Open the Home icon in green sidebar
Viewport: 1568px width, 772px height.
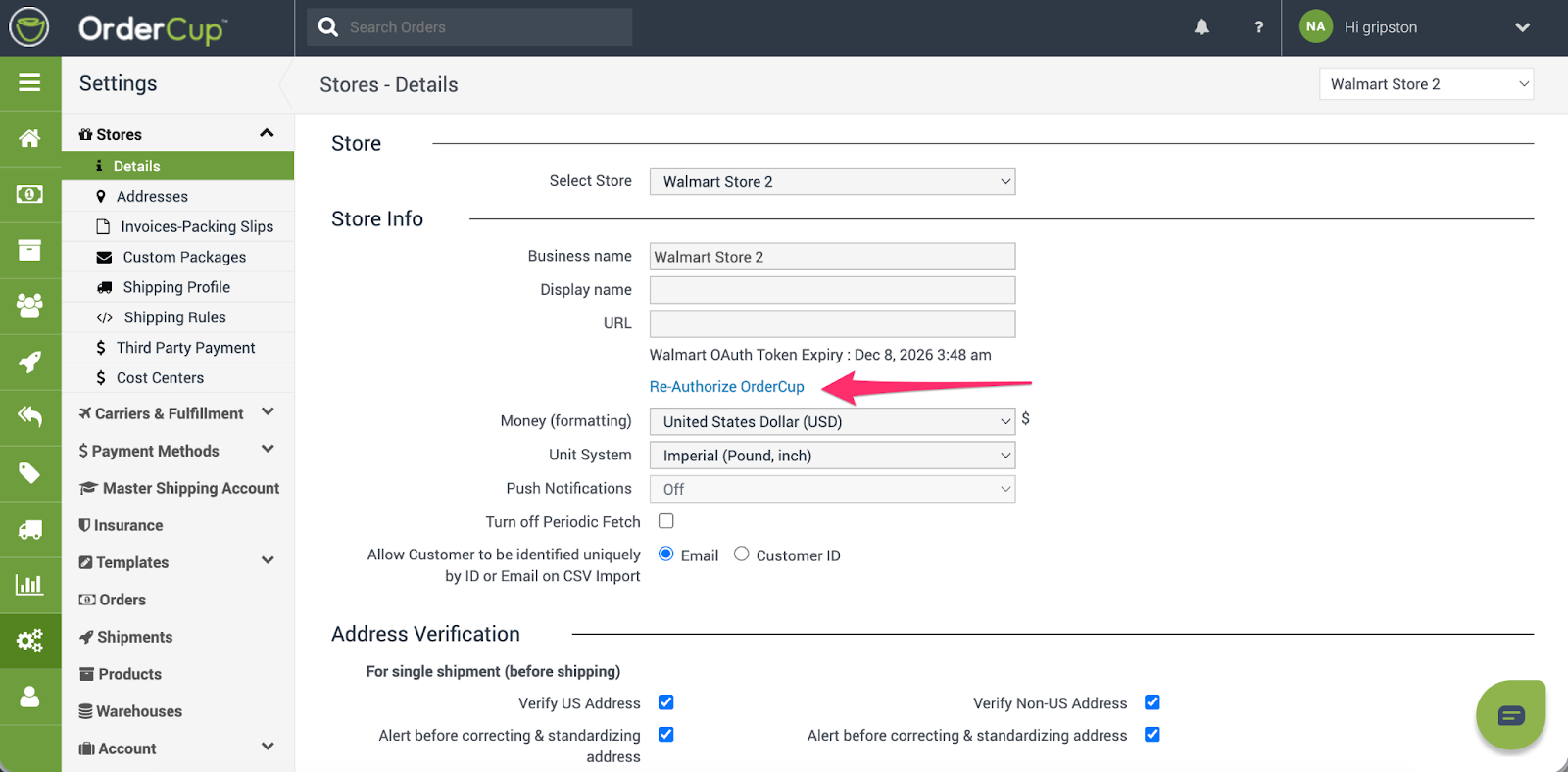tap(29, 138)
